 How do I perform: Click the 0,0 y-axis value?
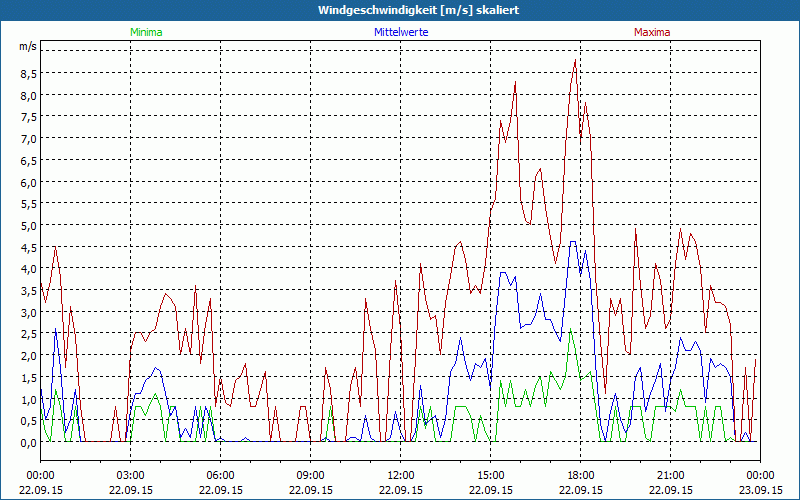(x=28, y=442)
